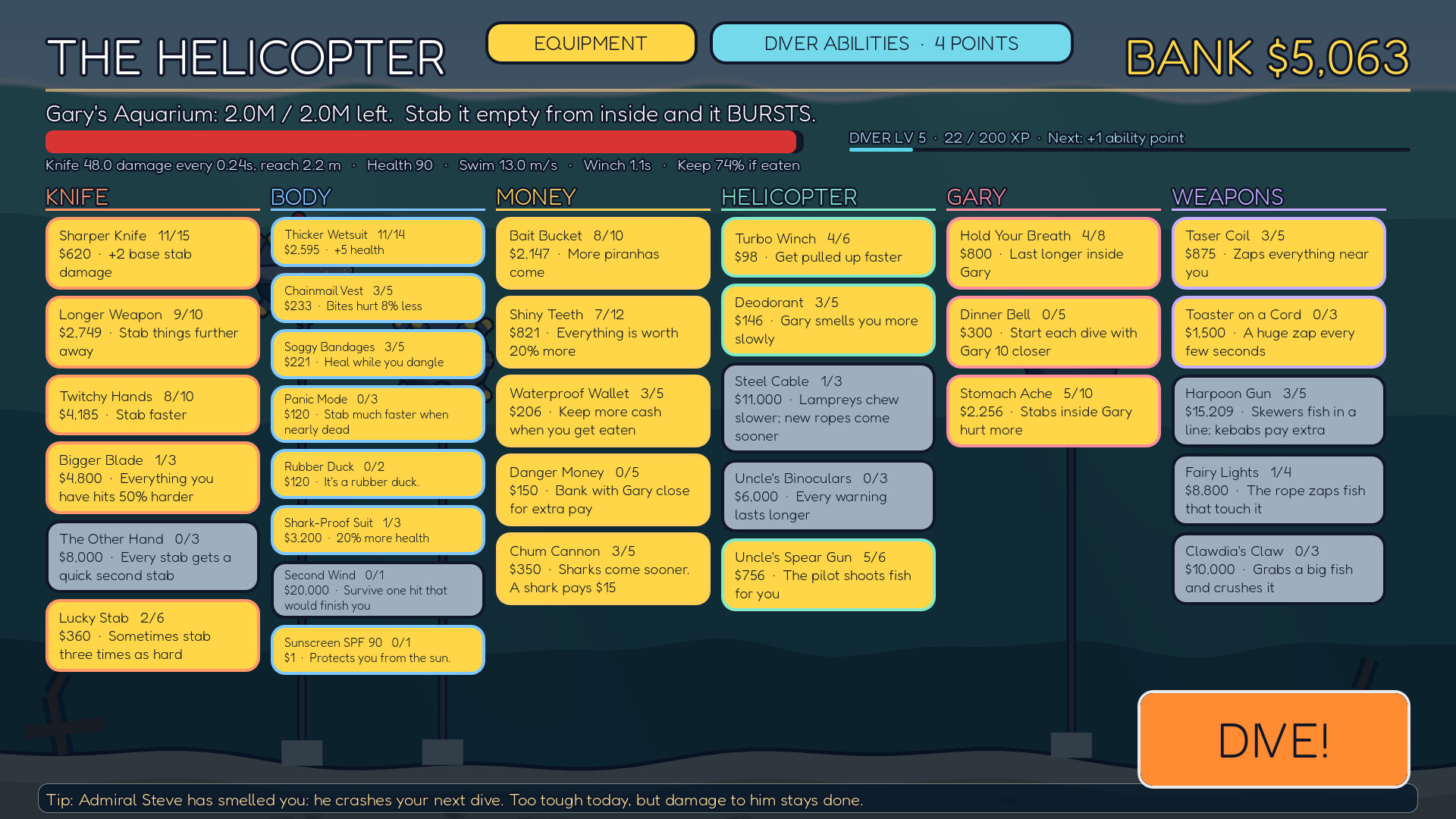Purchase the Stomach Ache upgrade
The image size is (1456, 819).
pos(1053,411)
